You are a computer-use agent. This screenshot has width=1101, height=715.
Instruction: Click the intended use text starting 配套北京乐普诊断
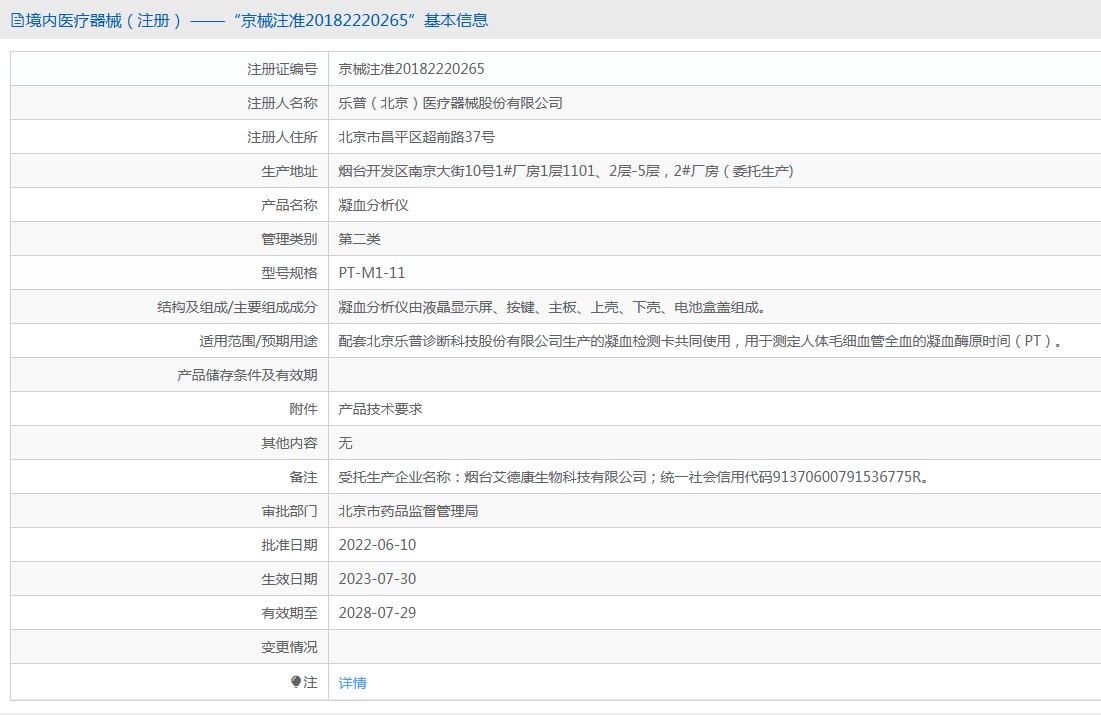click(701, 341)
